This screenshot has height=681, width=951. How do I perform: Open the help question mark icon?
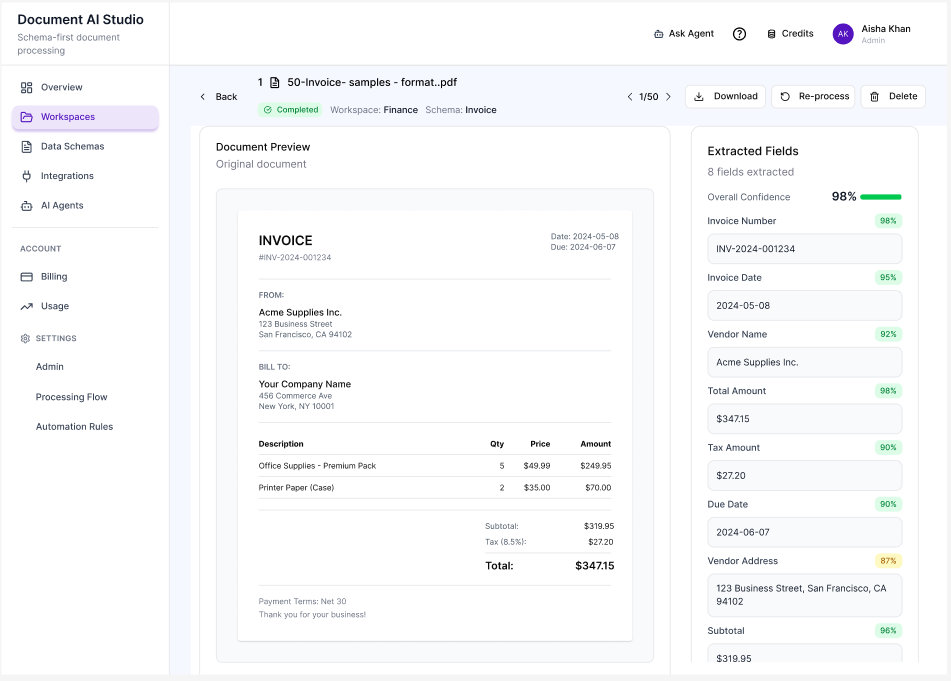[x=739, y=34]
